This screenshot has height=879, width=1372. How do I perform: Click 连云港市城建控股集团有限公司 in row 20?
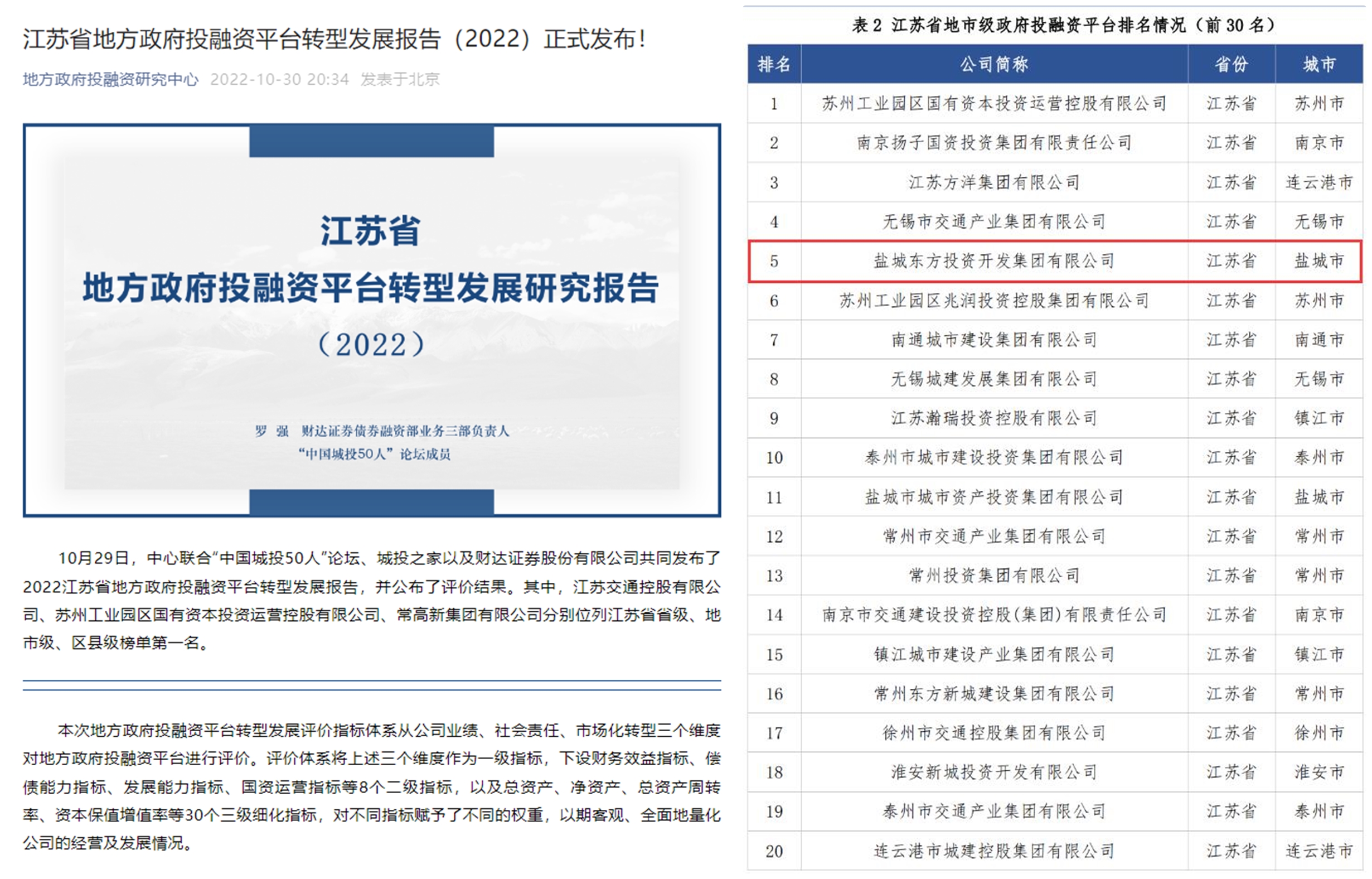coord(994,851)
